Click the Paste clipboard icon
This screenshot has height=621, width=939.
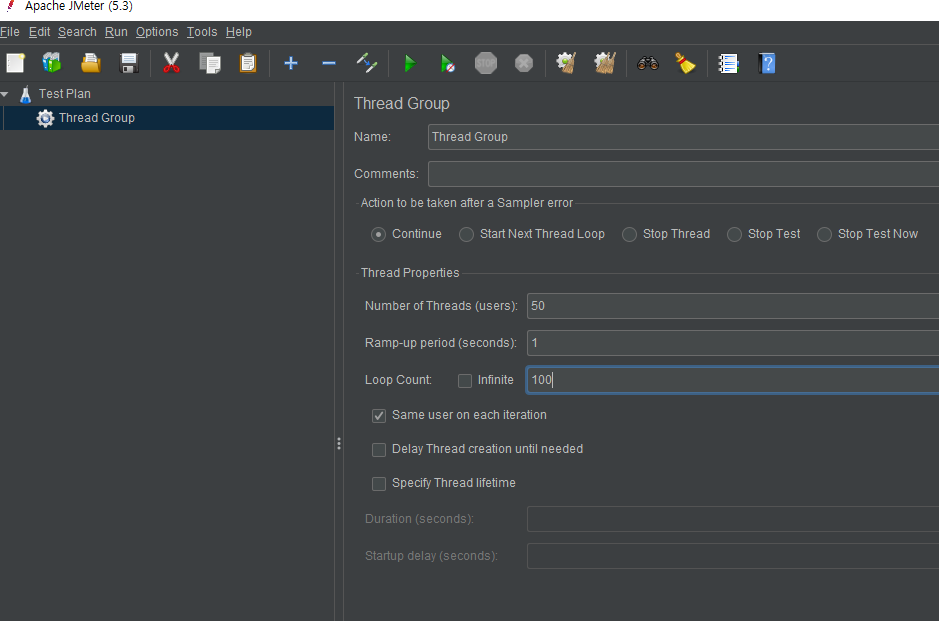(x=248, y=63)
